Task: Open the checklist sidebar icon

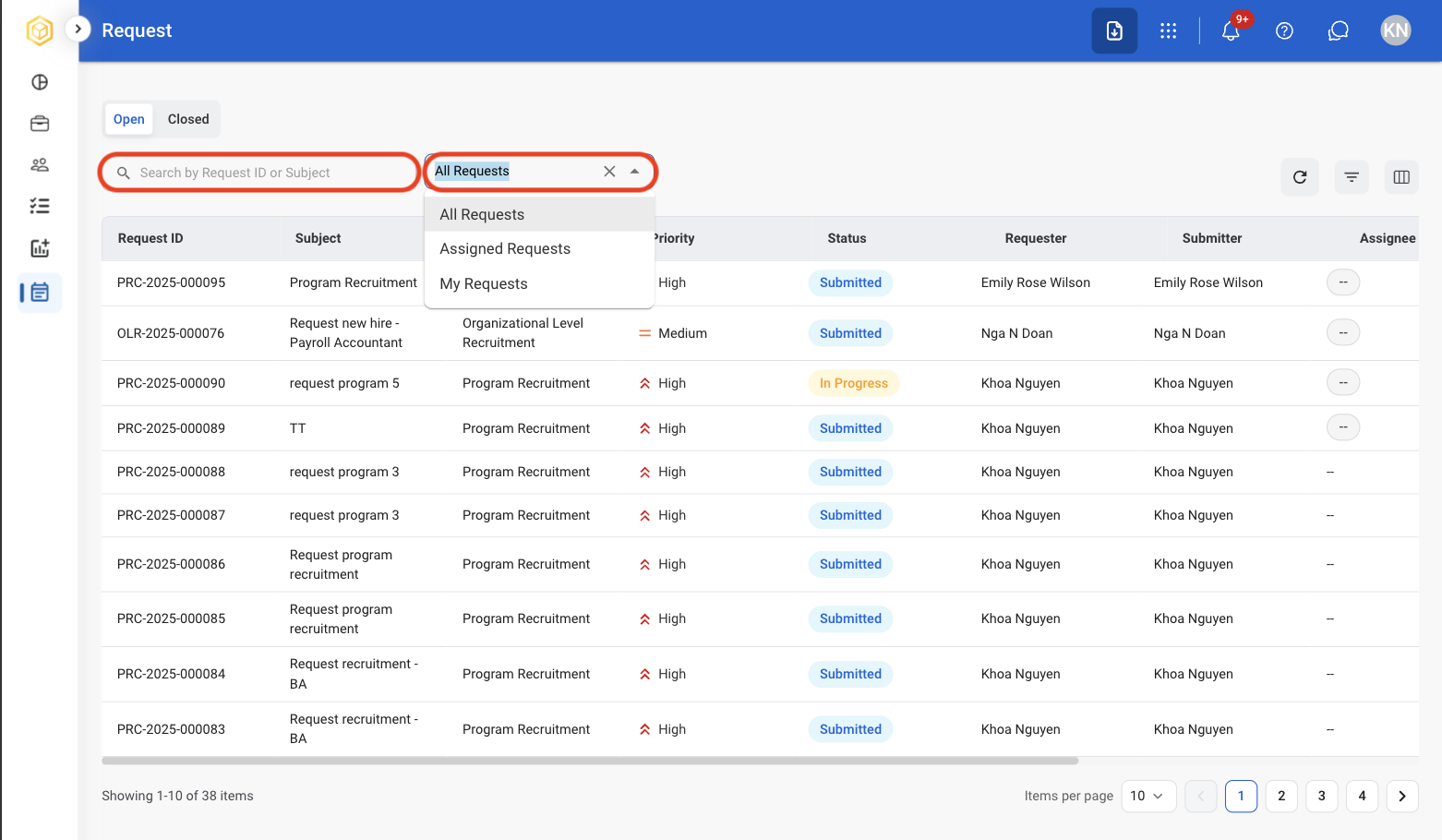Action: tap(40, 206)
